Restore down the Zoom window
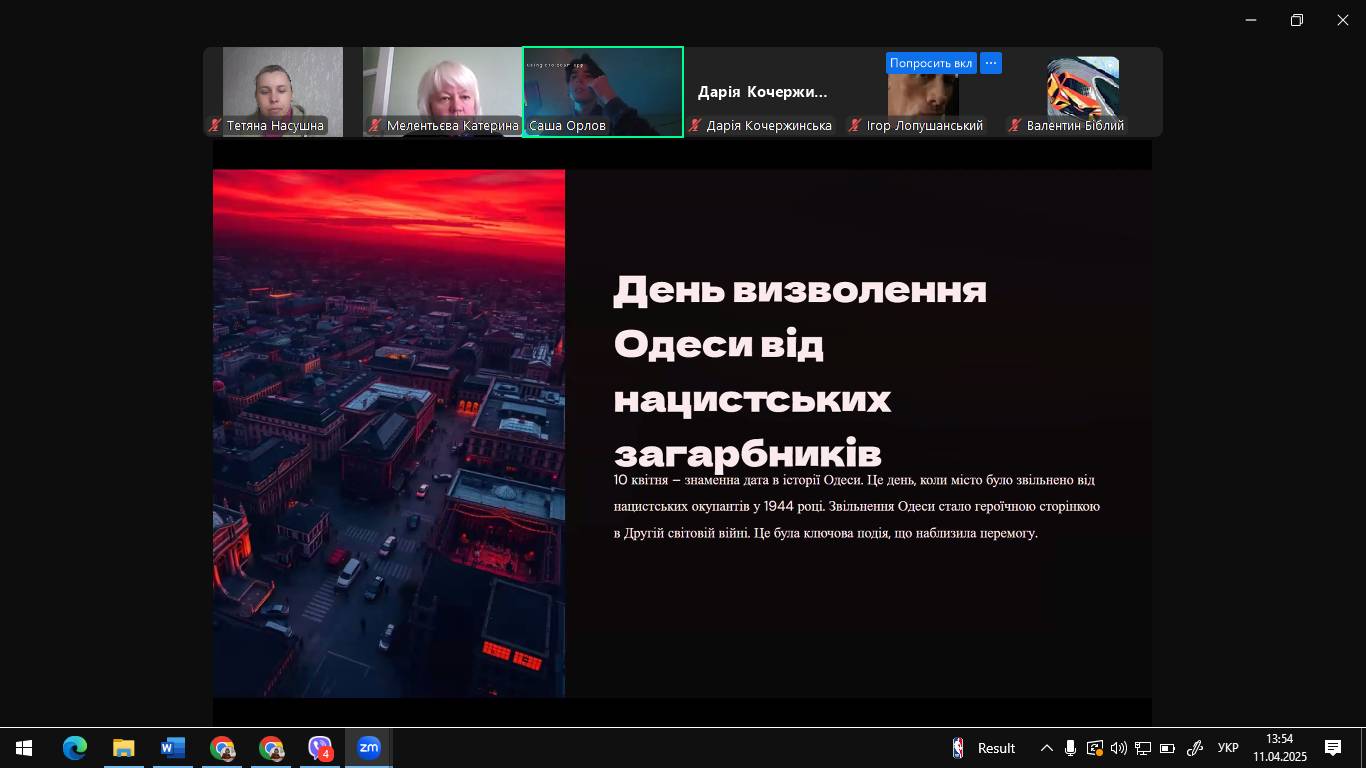The image size is (1366, 768). click(1297, 20)
